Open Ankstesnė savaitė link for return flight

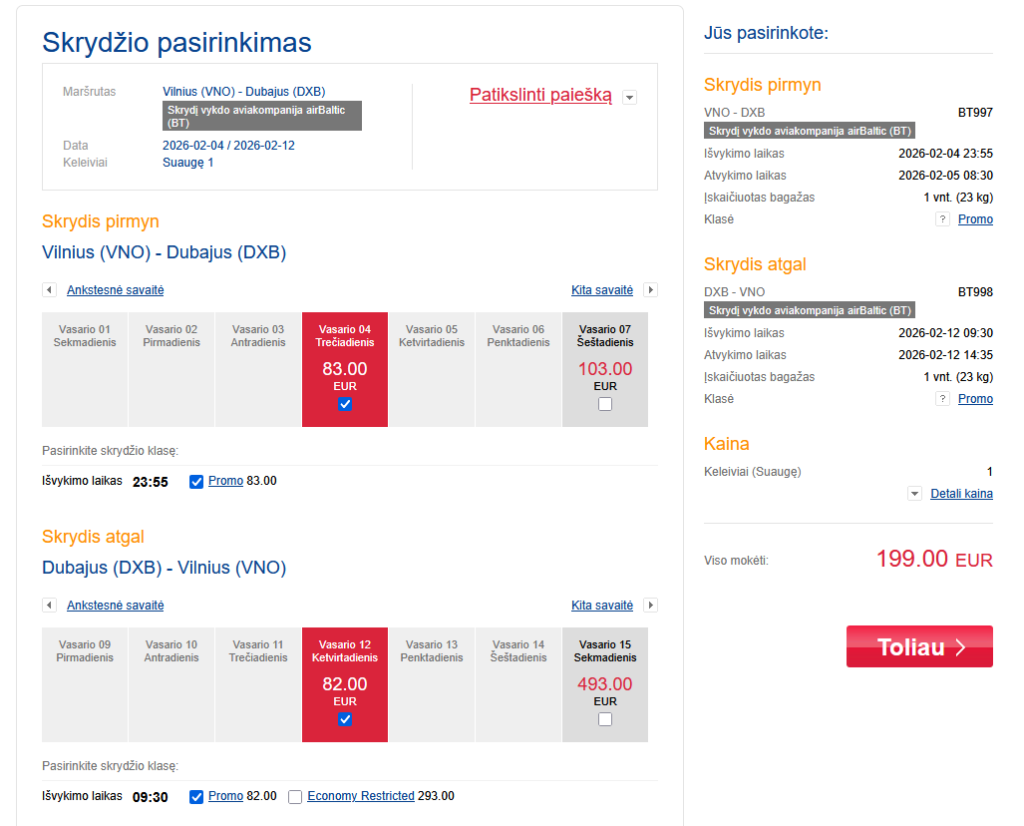(x=115, y=605)
